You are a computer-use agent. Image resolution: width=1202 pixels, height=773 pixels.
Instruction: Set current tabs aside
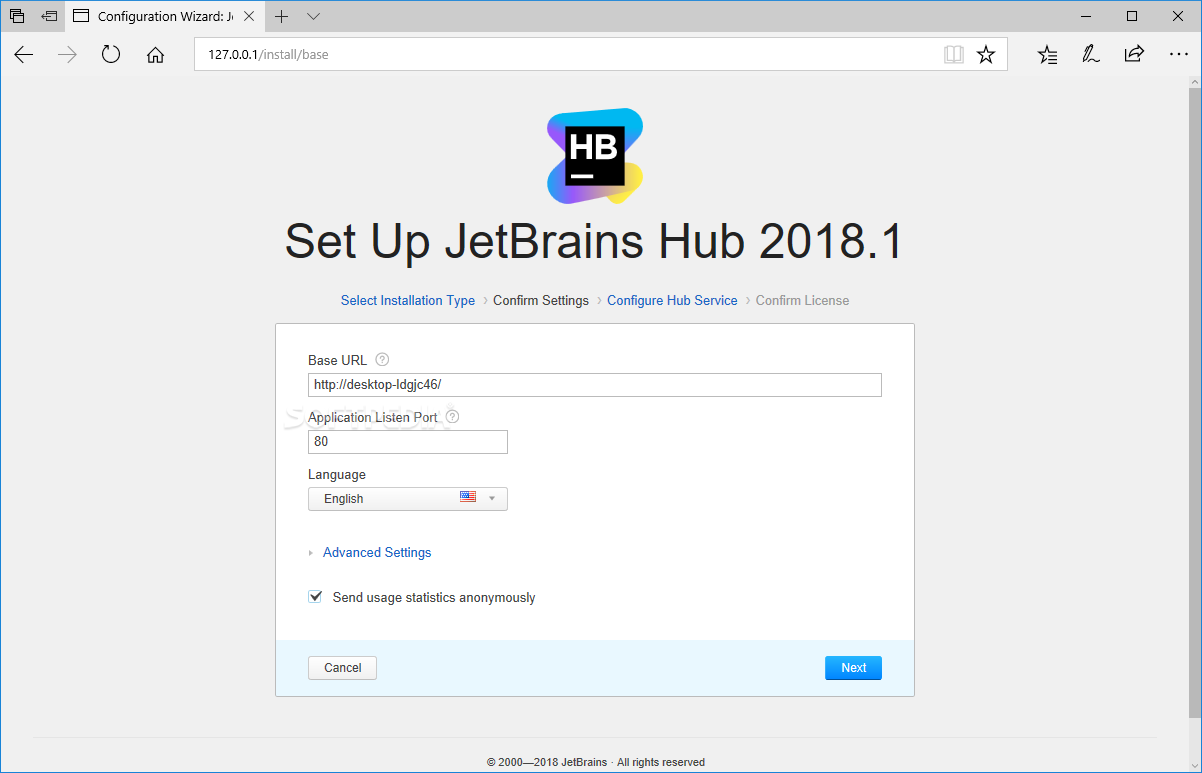[49, 16]
